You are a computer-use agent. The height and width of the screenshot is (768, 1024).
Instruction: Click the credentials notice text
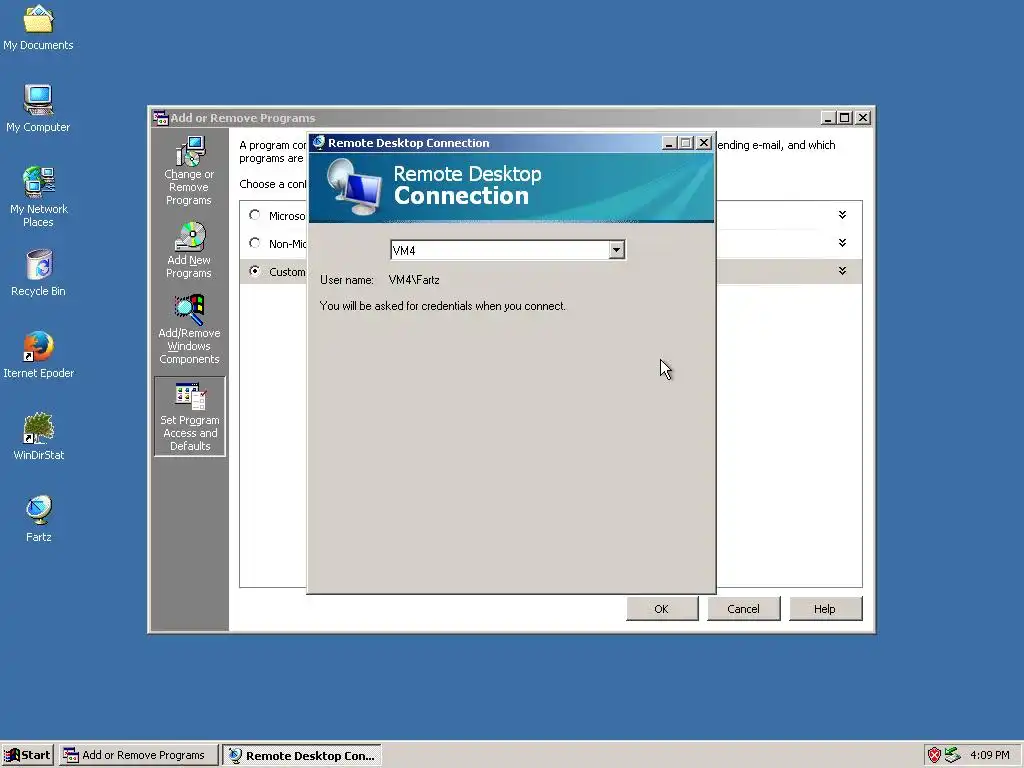pos(443,306)
